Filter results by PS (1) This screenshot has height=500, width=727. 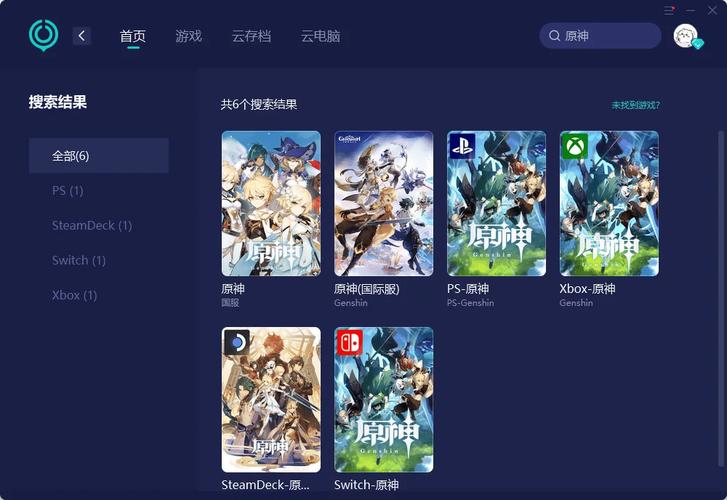[x=68, y=190]
